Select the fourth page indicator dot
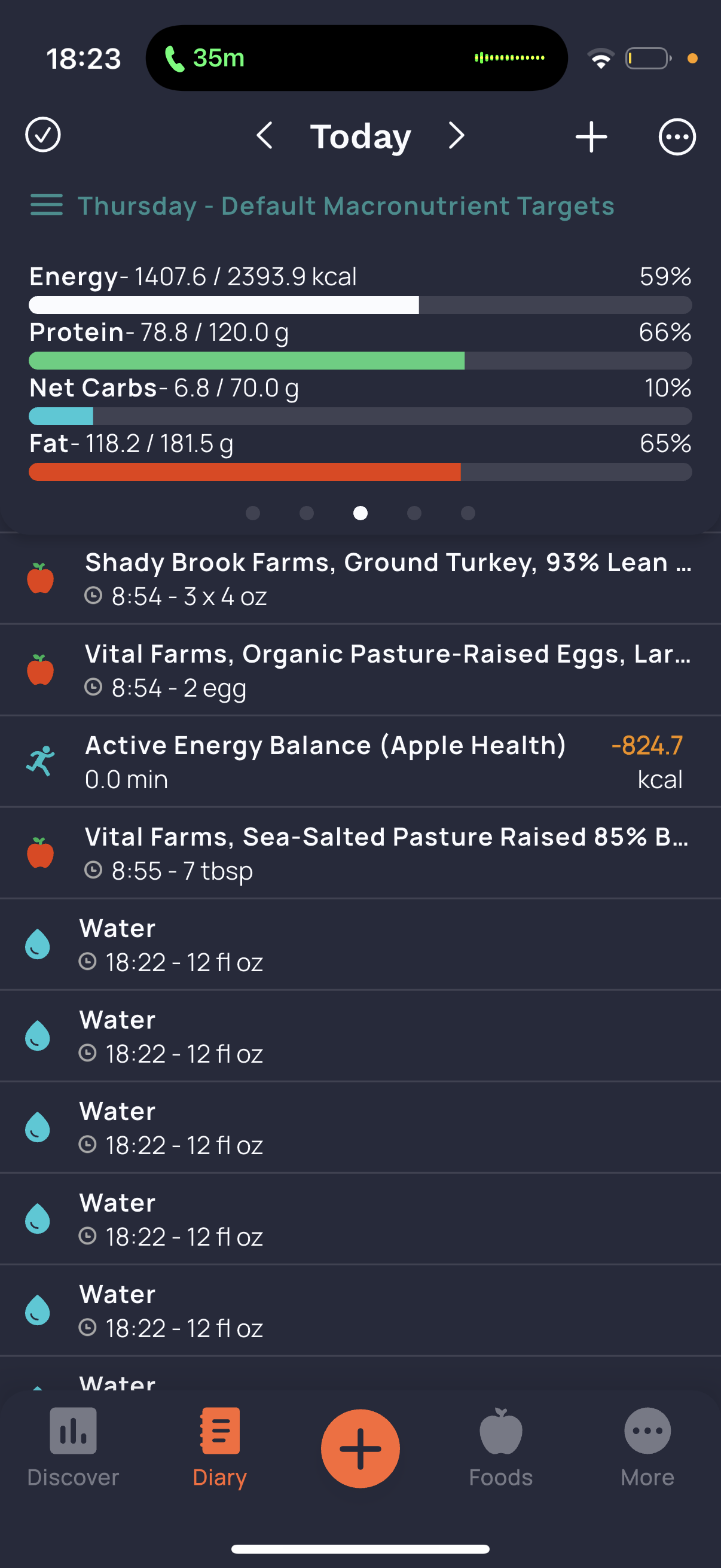 coord(414,513)
